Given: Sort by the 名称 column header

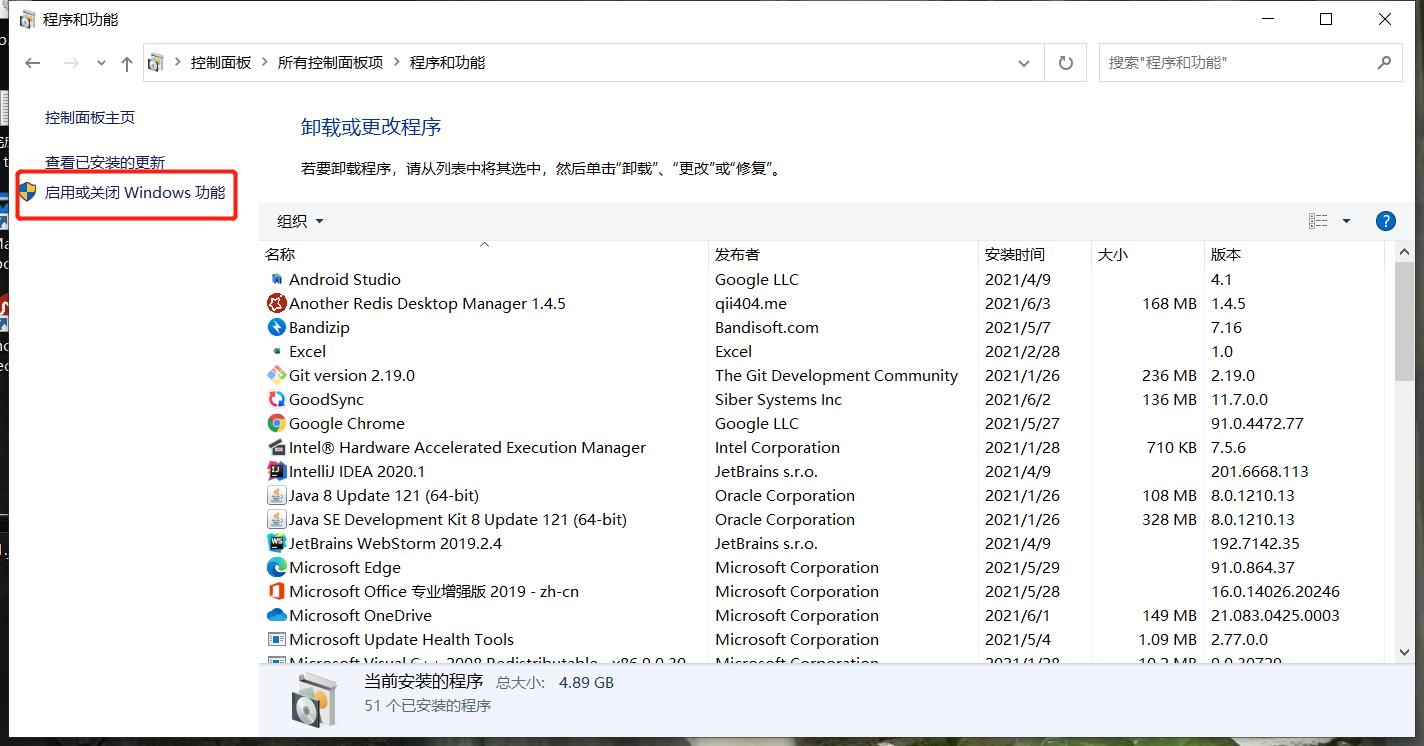Looking at the screenshot, I should pyautogui.click(x=484, y=254).
